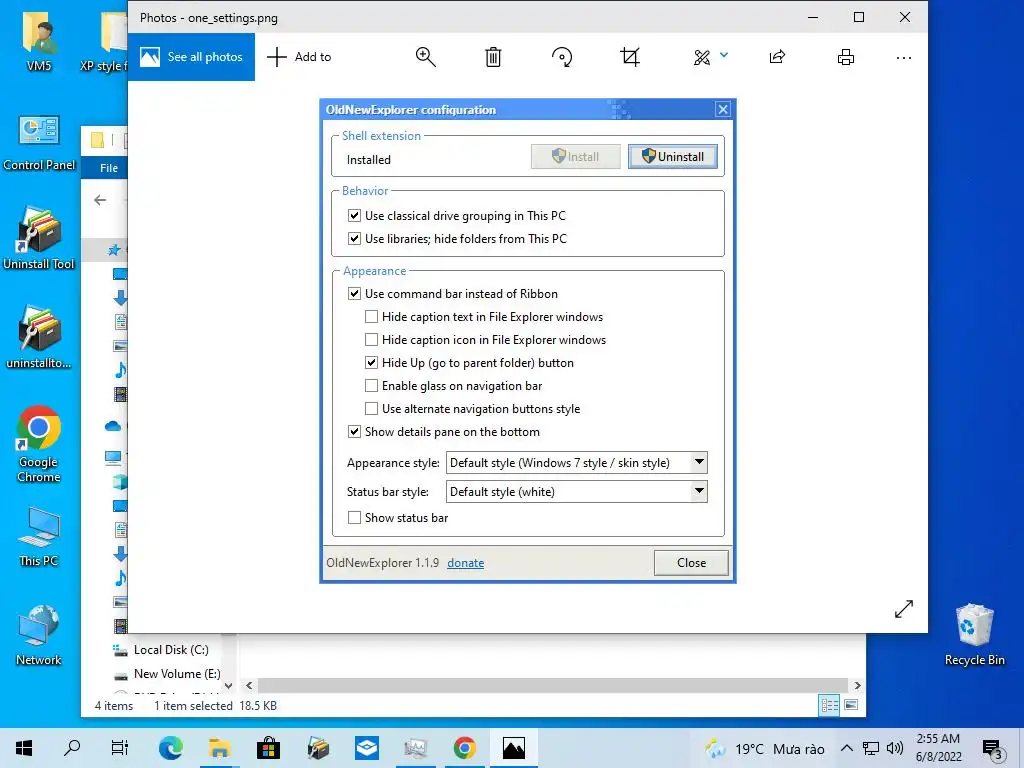
Task: Switch to Chrome on the taskbar
Action: 464,748
